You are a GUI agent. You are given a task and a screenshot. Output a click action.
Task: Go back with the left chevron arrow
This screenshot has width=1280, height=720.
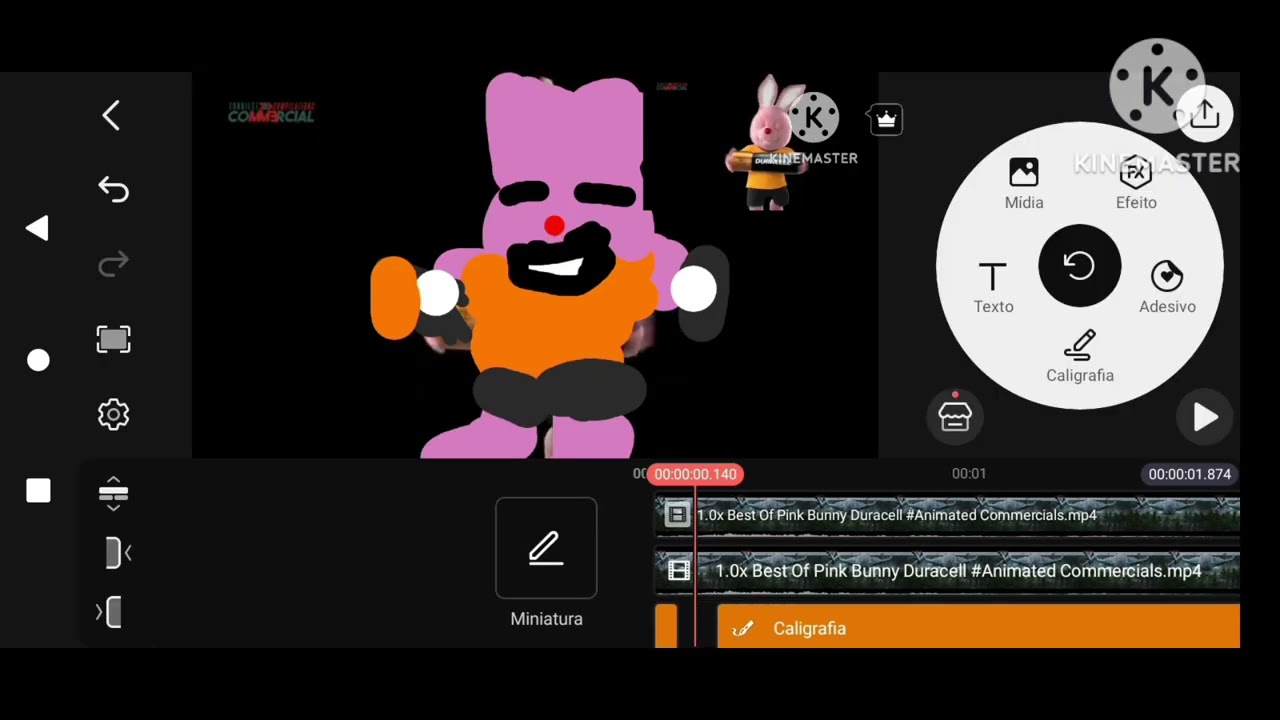111,115
